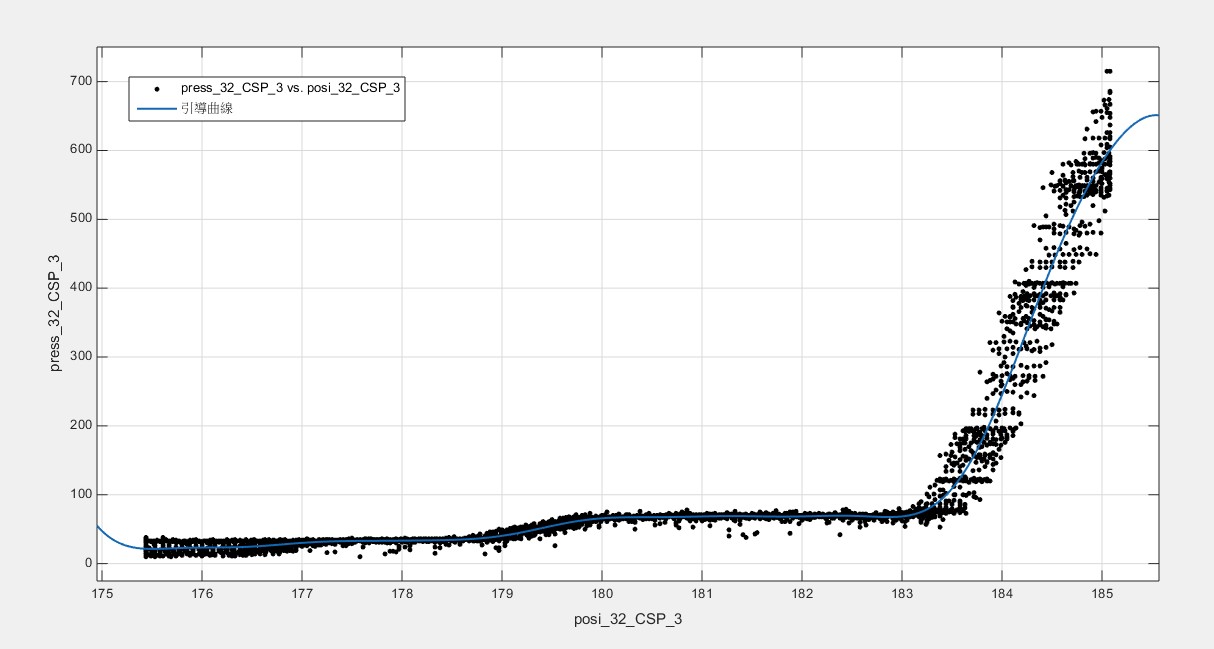
Task: Click the x-axis label posi_32_CSP_3
Action: tap(628, 620)
